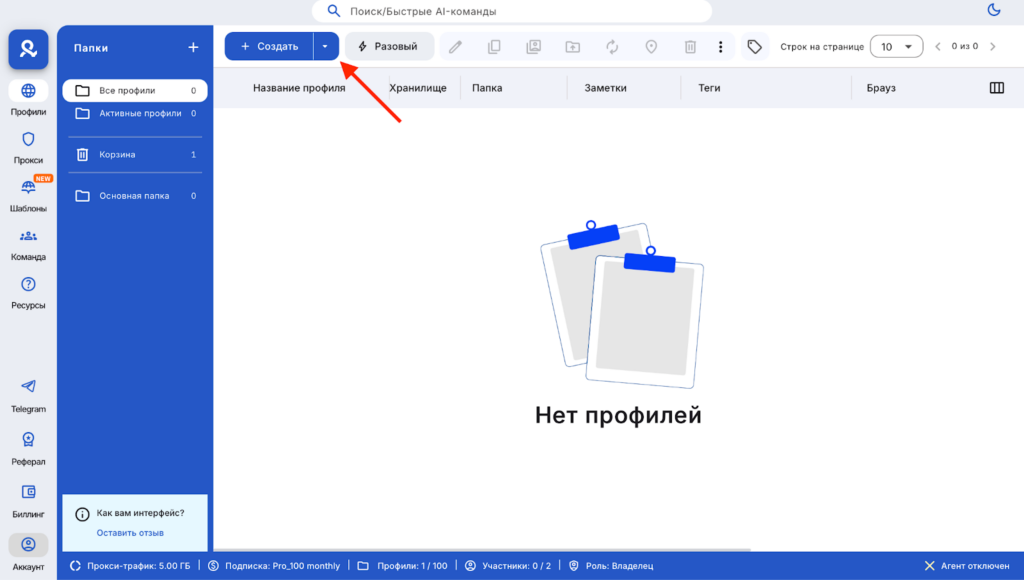1024x580 pixels.
Task: Expand the Создать dropdown arrow
Action: [x=325, y=46]
